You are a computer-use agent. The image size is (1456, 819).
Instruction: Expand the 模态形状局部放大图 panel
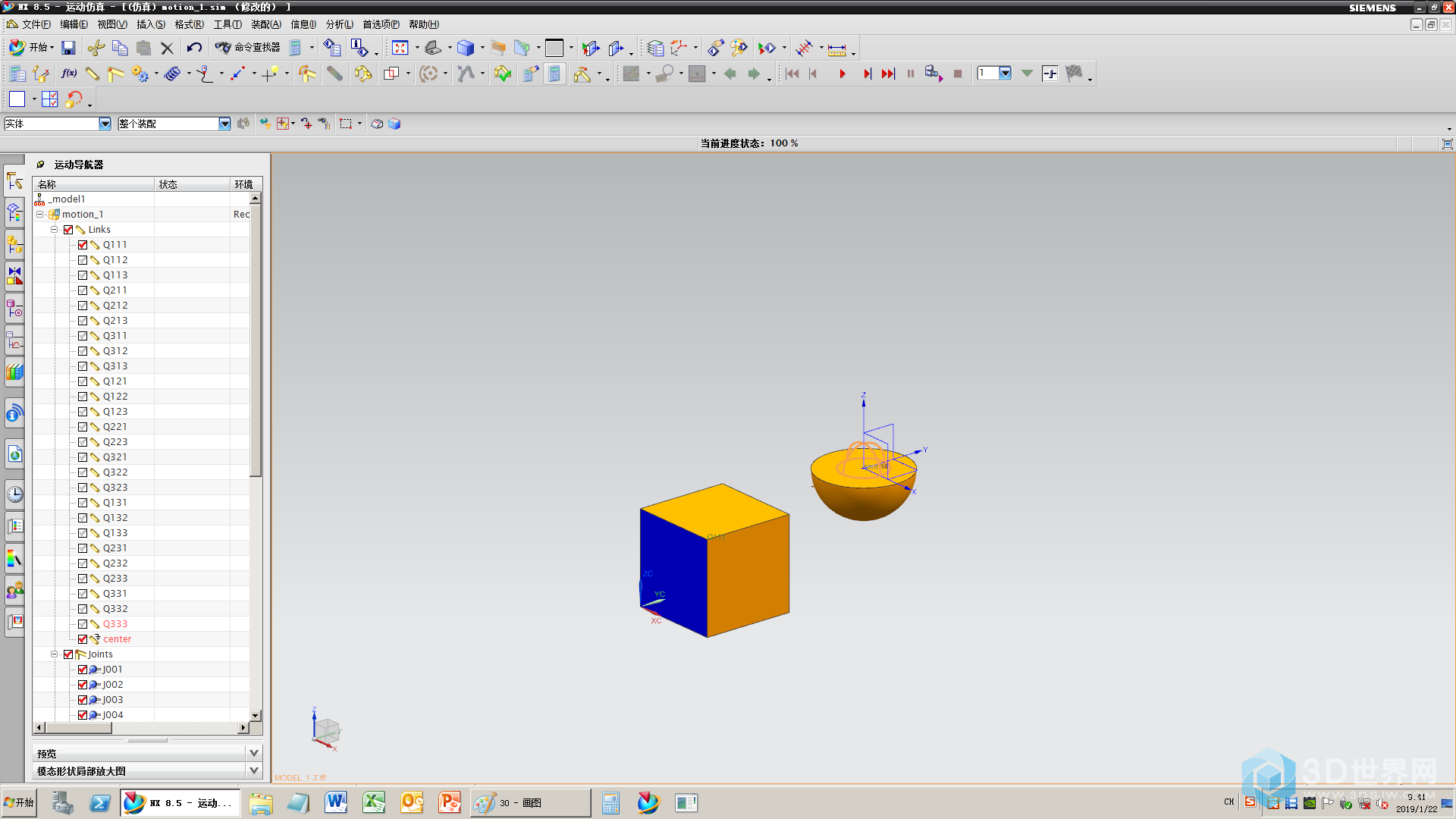point(254,770)
